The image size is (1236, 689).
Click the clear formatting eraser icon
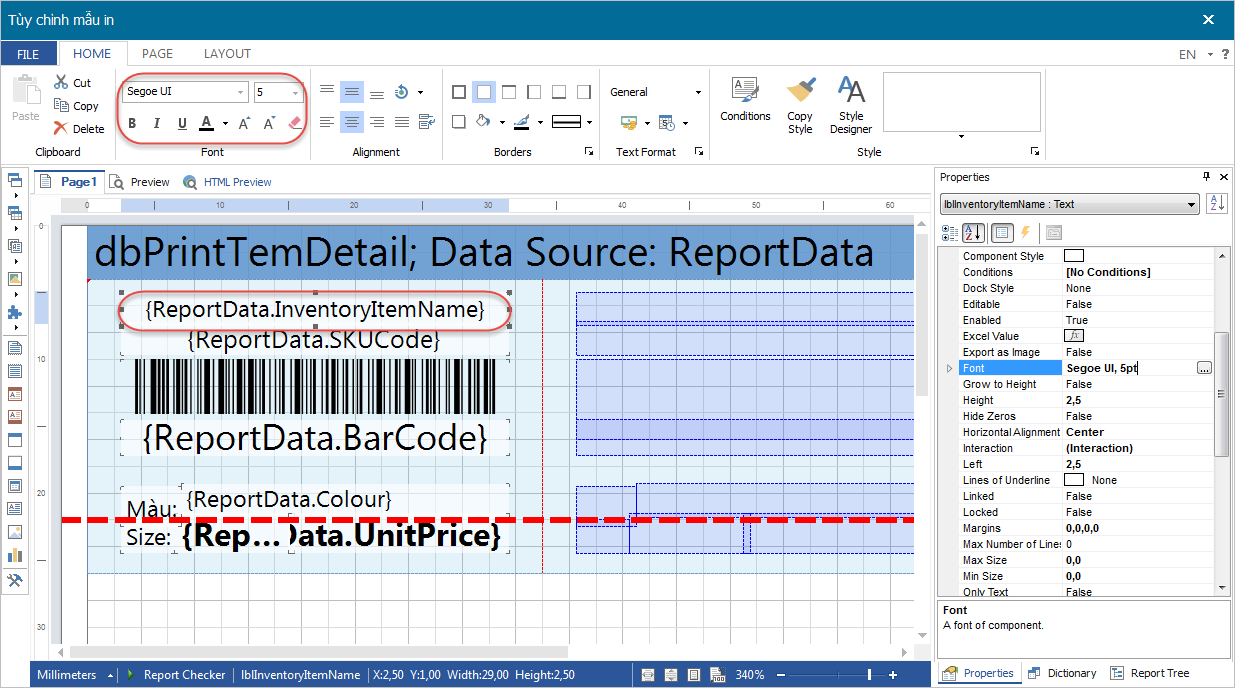294,123
